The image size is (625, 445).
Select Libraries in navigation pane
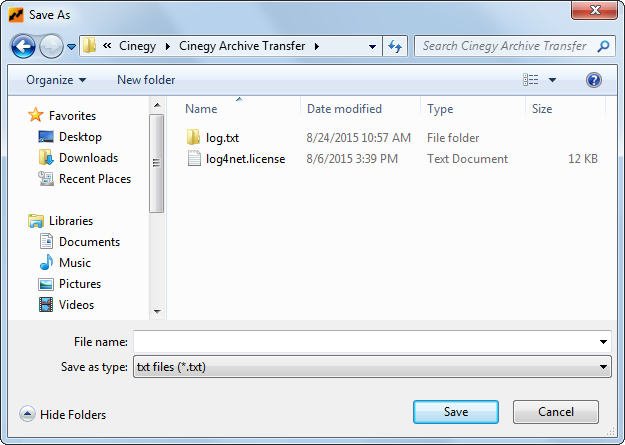pos(71,221)
